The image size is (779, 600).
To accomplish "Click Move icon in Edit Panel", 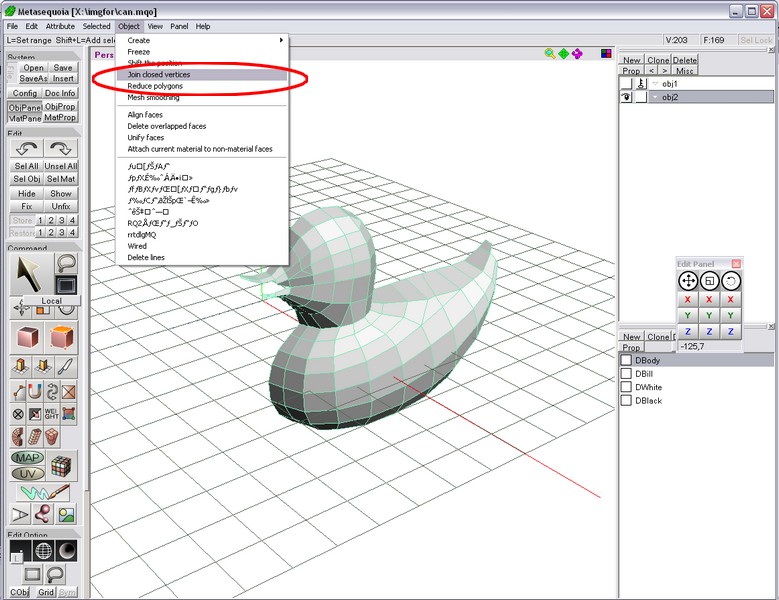I will click(688, 281).
